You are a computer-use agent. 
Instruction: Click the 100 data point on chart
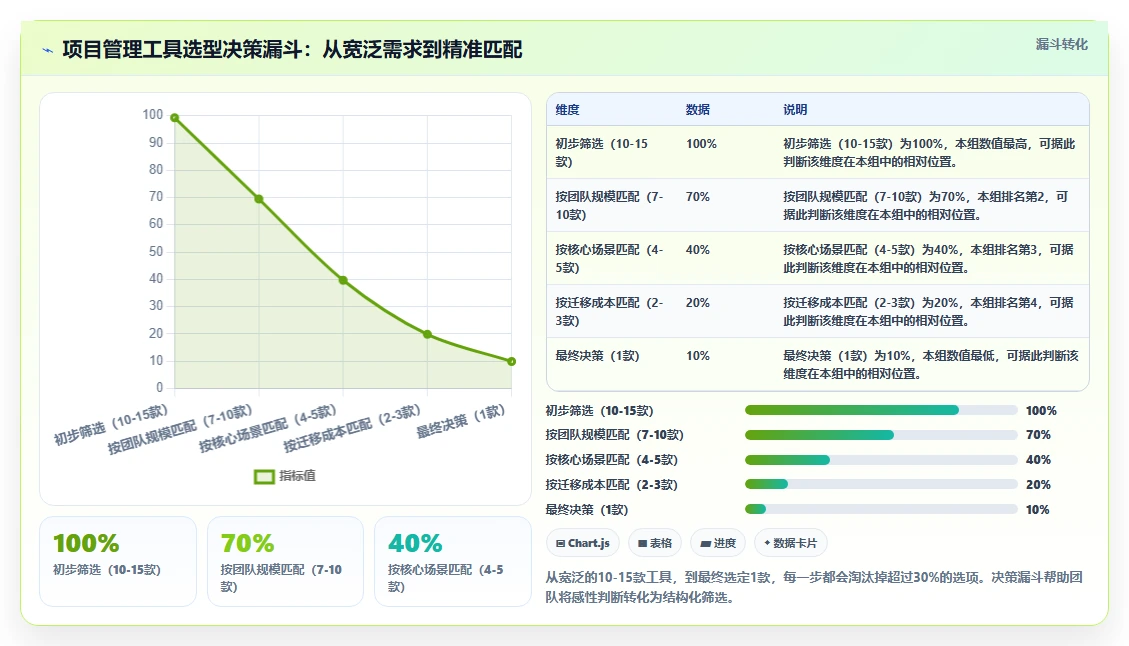pyautogui.click(x=174, y=117)
